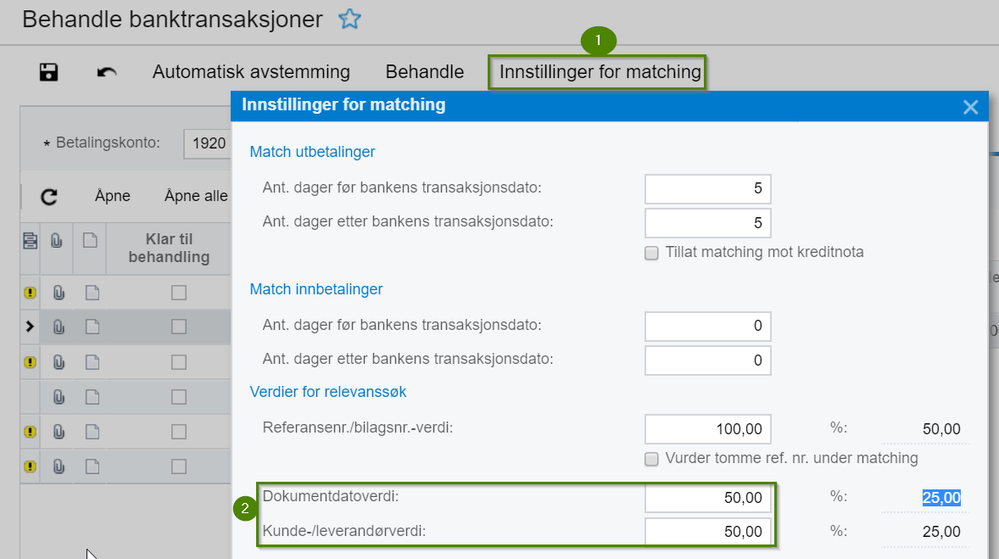Viewport: 999px width, 559px height.
Task: Enable Tillat matching mot kreditnota checkbox
Action: (x=651, y=253)
